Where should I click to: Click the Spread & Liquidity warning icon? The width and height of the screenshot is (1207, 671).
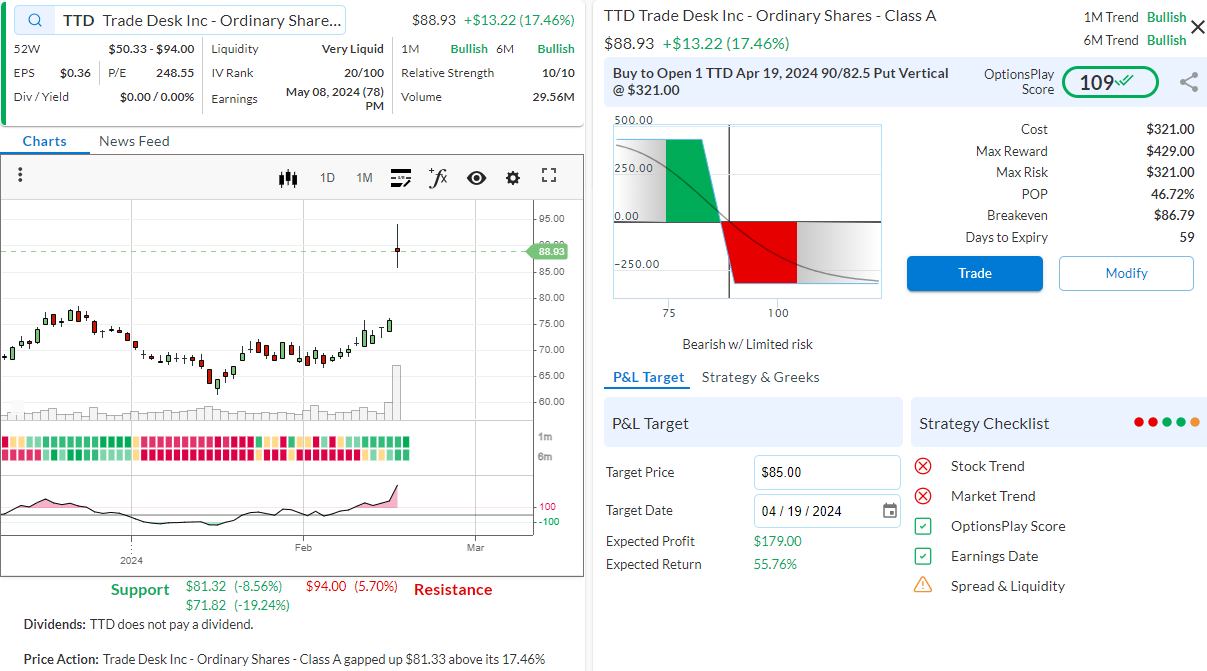923,585
